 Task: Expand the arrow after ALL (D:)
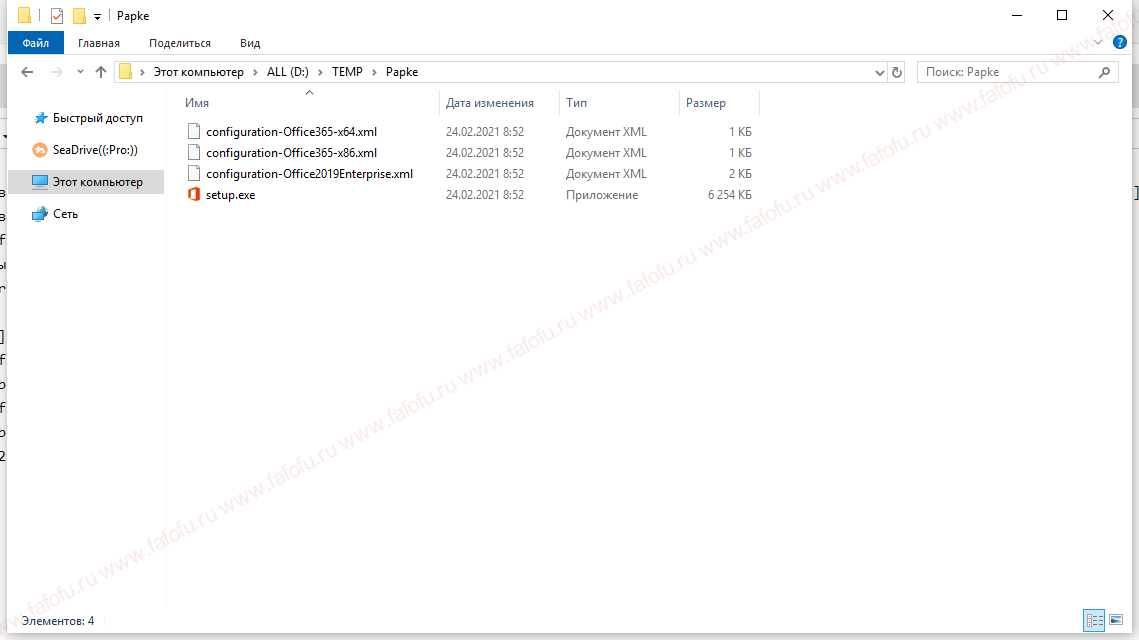coord(320,72)
